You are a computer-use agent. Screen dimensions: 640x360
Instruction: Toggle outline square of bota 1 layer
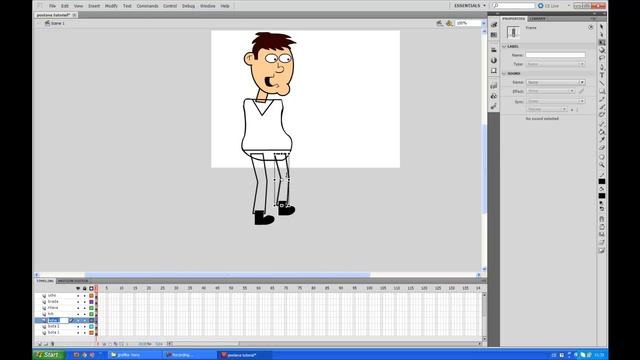click(x=91, y=333)
